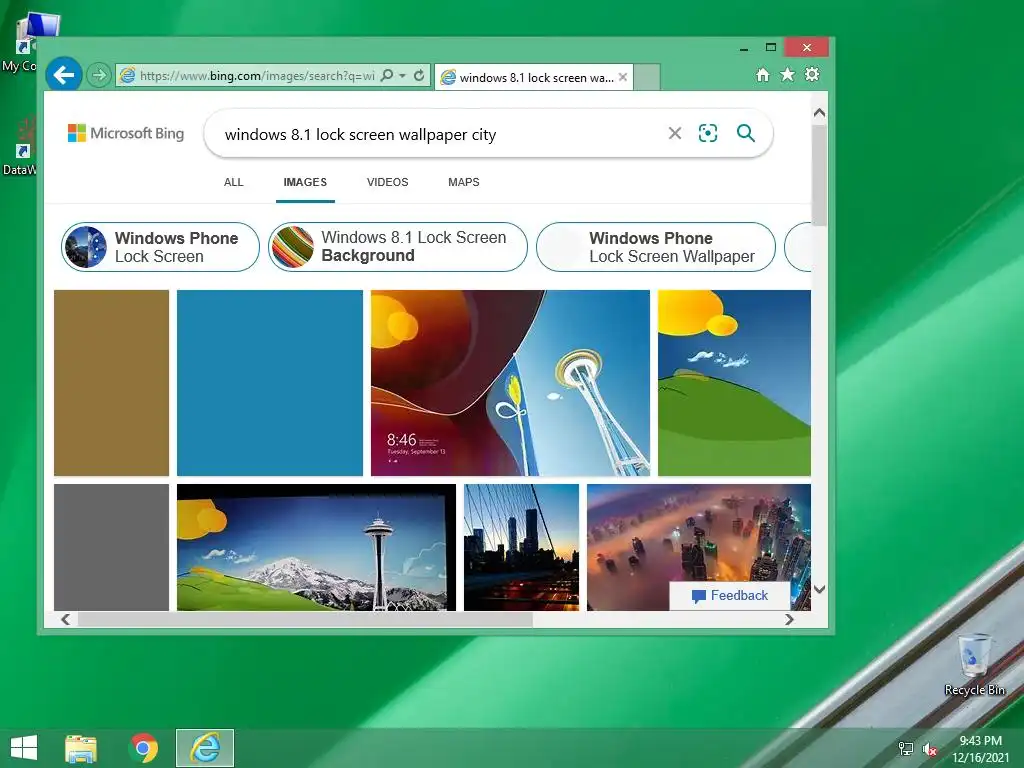Select the 'windows 8.1 lock screen wa...' tab
1024x768 pixels.
coord(534,77)
